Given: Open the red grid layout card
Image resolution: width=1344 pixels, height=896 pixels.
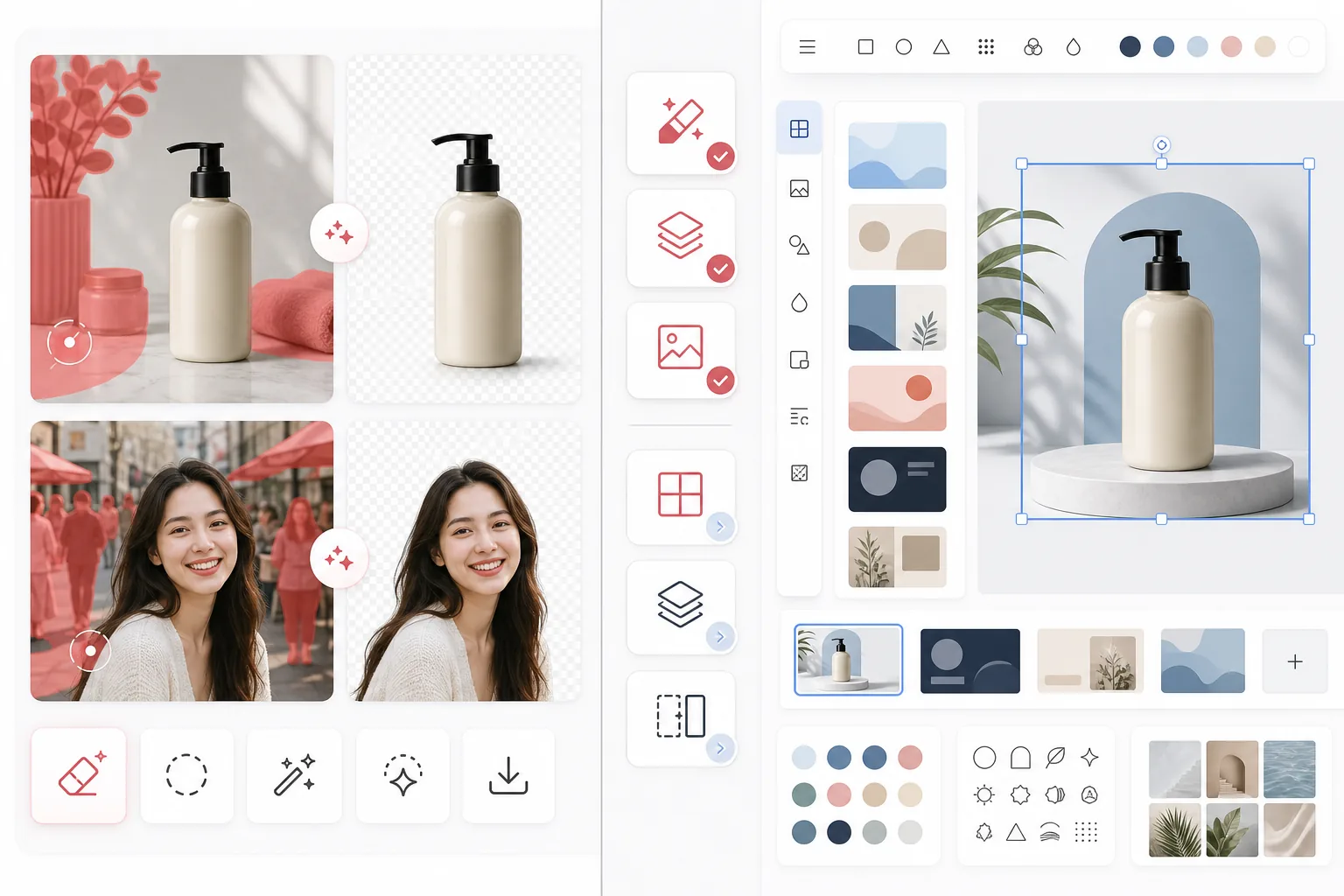Looking at the screenshot, I should point(681,496).
